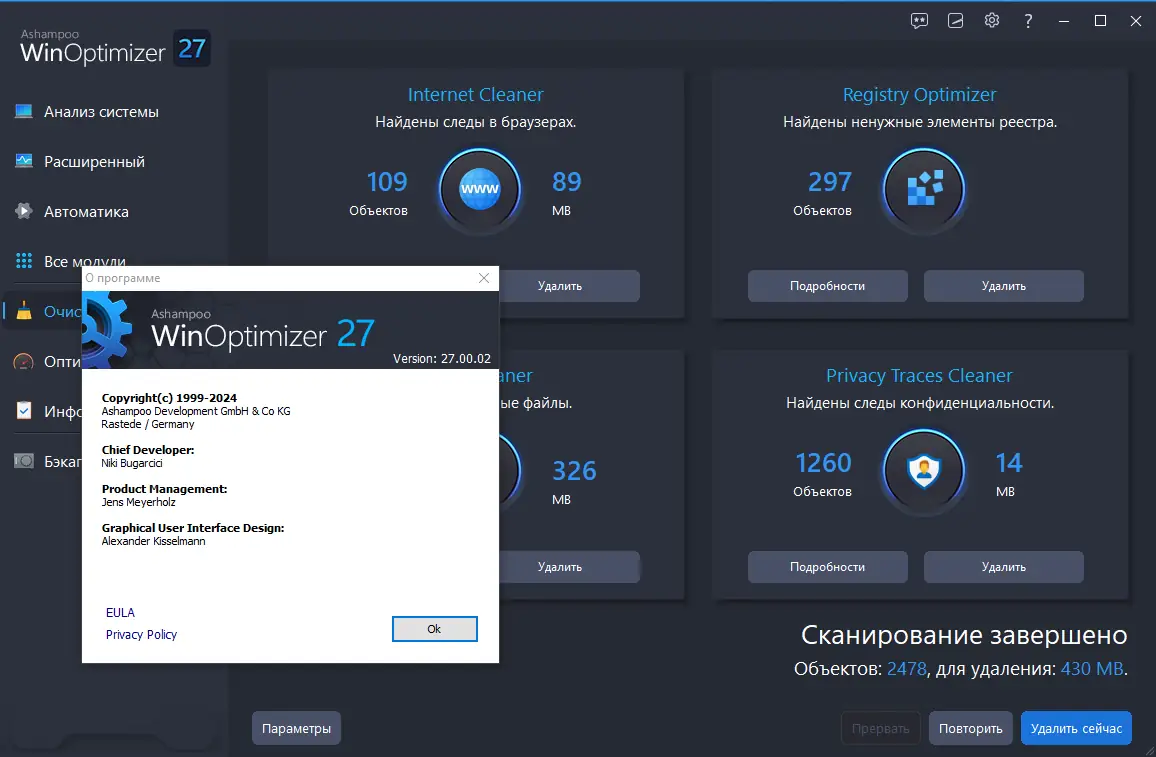Click the Registry Optimizer cubes icon

coord(924,189)
